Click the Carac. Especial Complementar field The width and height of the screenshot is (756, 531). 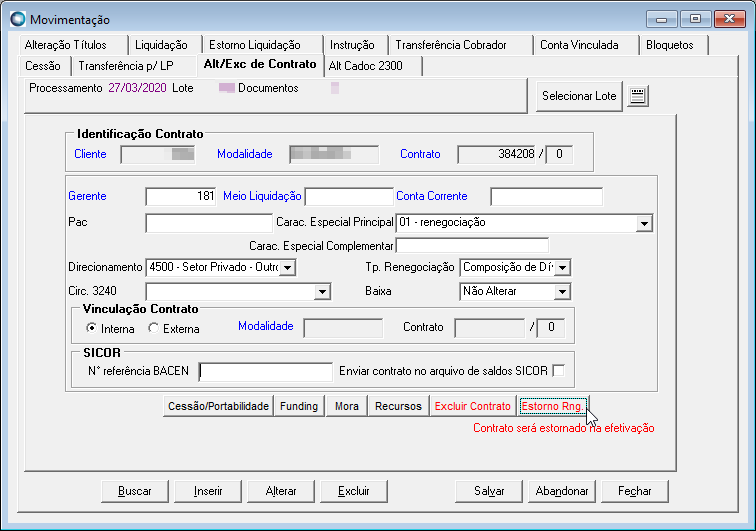472,245
